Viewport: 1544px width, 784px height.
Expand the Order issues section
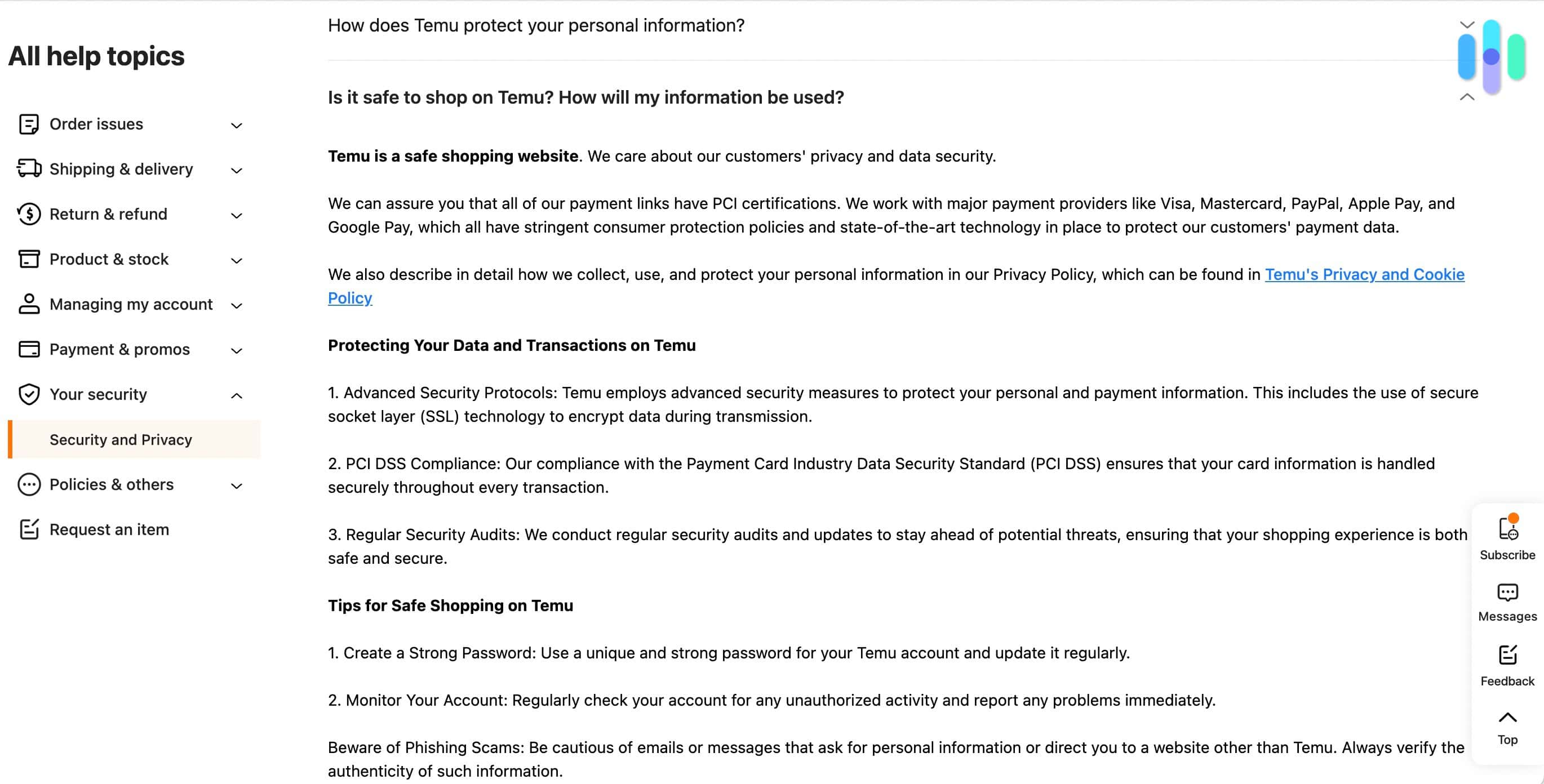236,125
